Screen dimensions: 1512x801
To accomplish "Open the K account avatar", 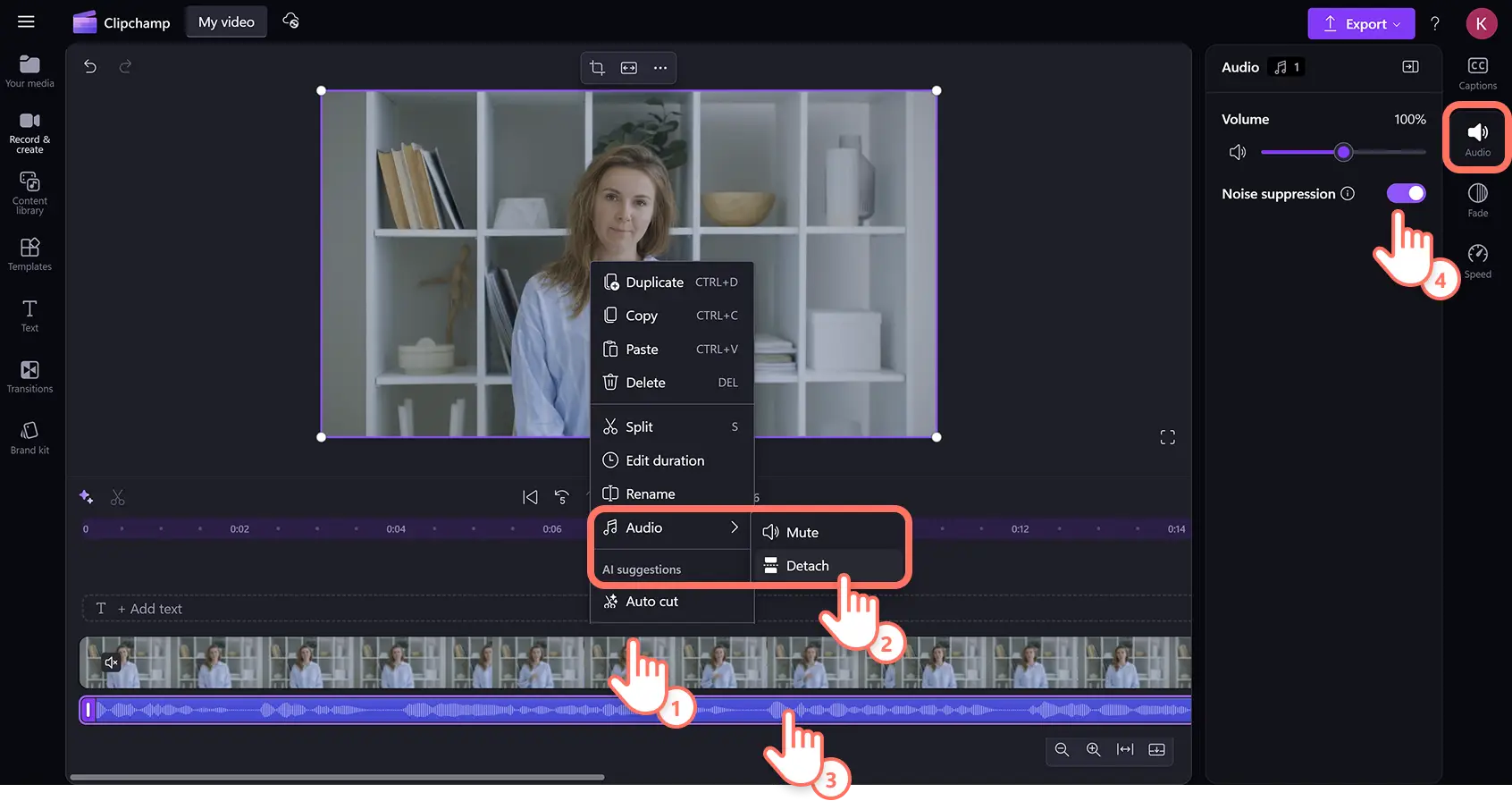I will (1481, 23).
